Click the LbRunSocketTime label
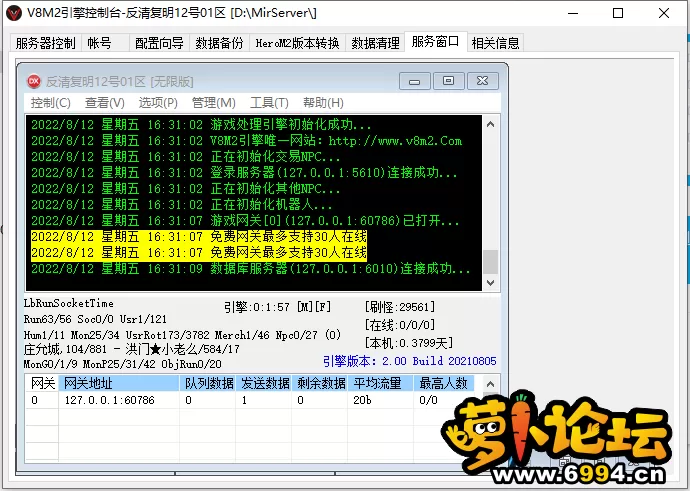The height and width of the screenshot is (491, 690). (x=69, y=304)
